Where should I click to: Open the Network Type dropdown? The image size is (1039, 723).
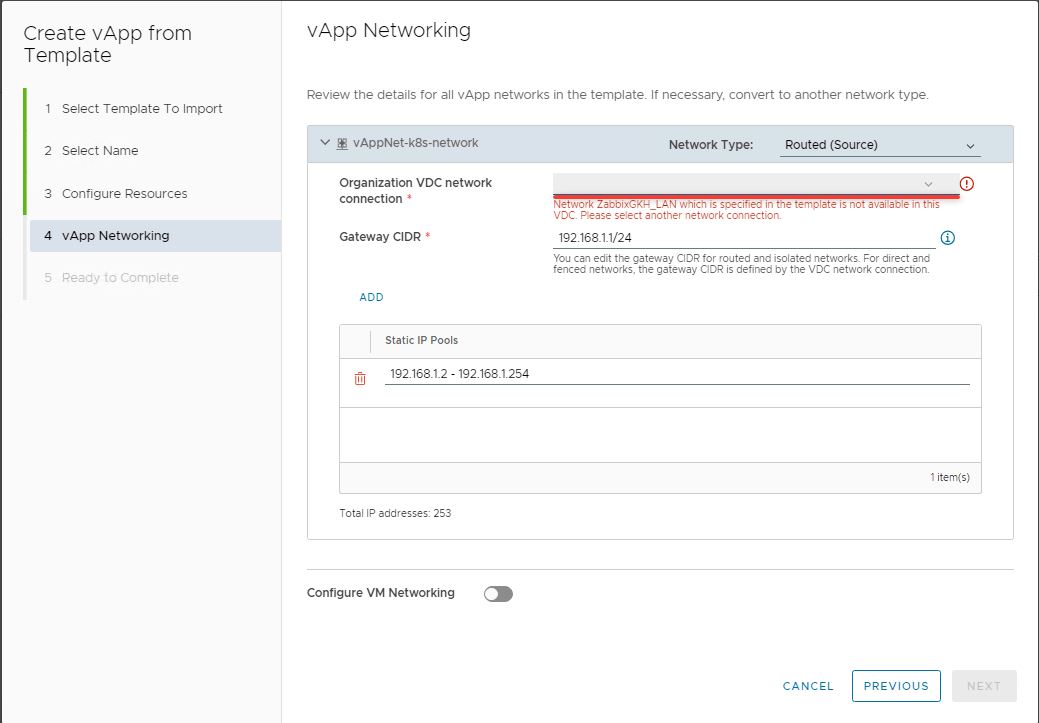click(x=879, y=145)
